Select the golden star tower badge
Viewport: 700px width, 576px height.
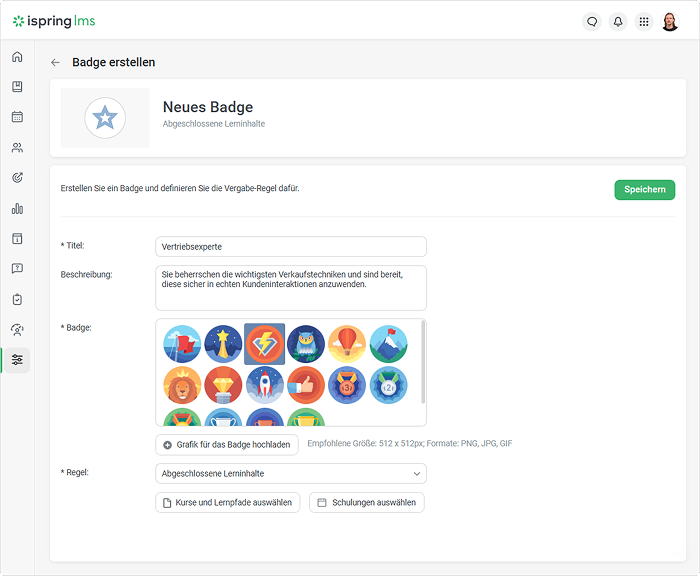pyautogui.click(x=223, y=344)
